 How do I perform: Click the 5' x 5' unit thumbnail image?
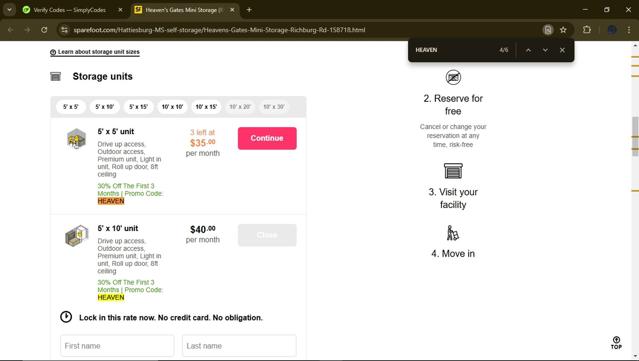point(76,139)
